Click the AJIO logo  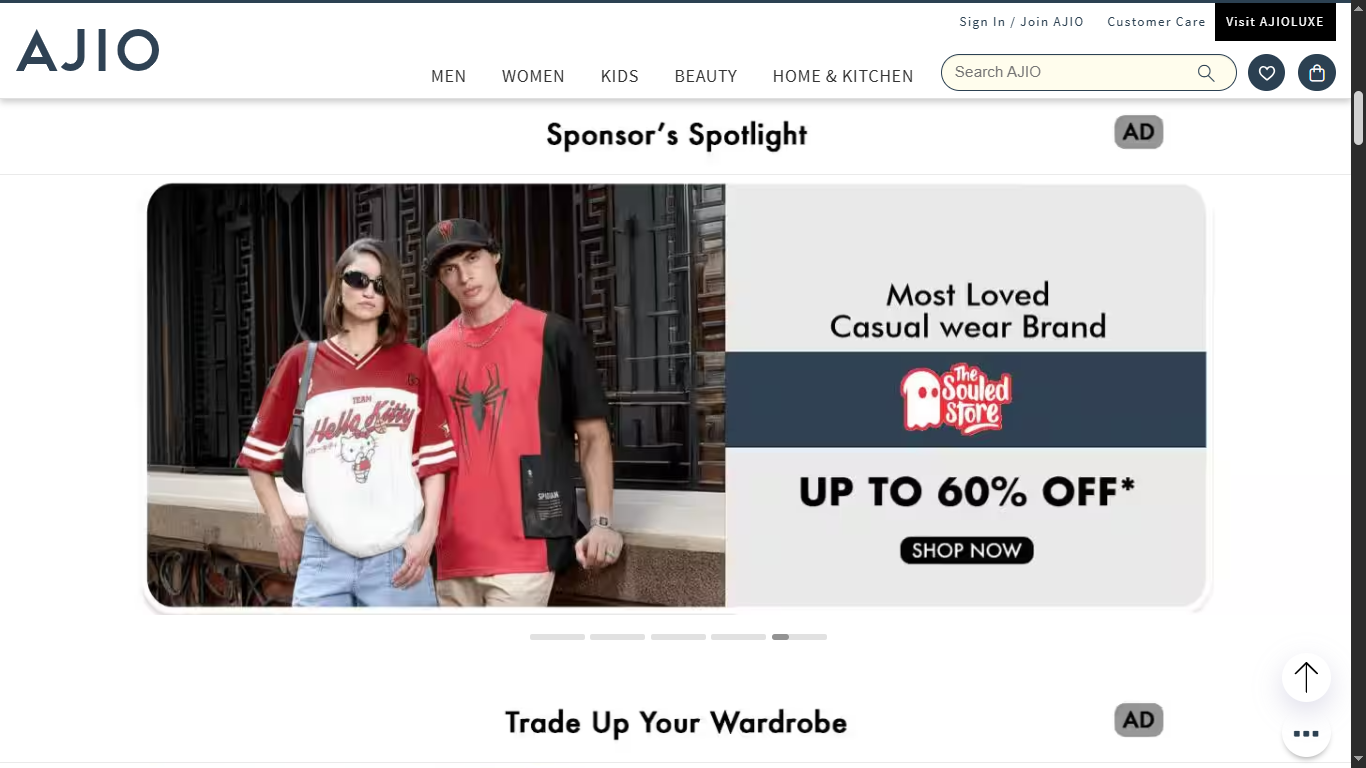[x=88, y=50]
